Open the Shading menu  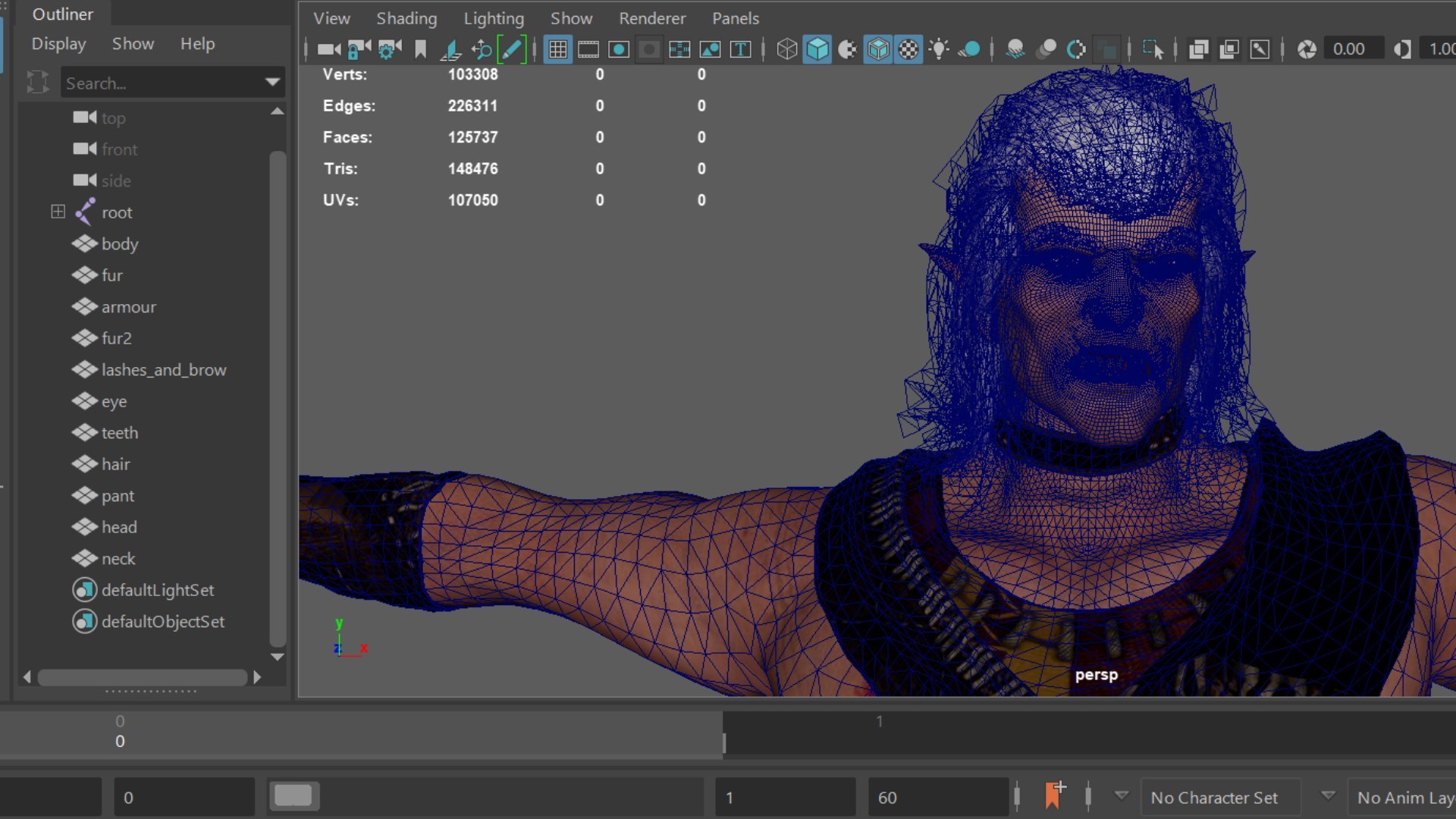[x=406, y=18]
